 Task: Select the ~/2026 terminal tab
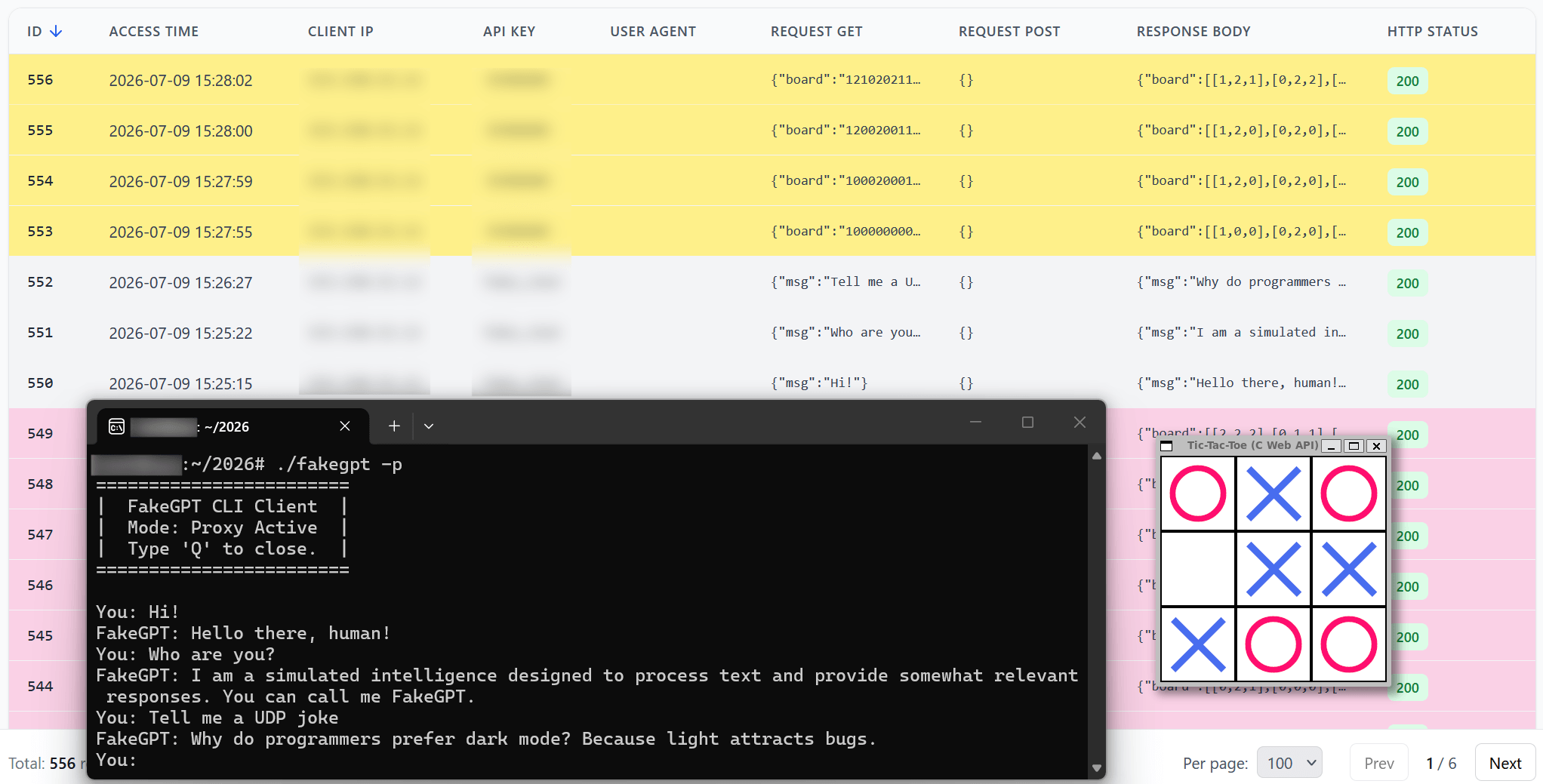(233, 426)
